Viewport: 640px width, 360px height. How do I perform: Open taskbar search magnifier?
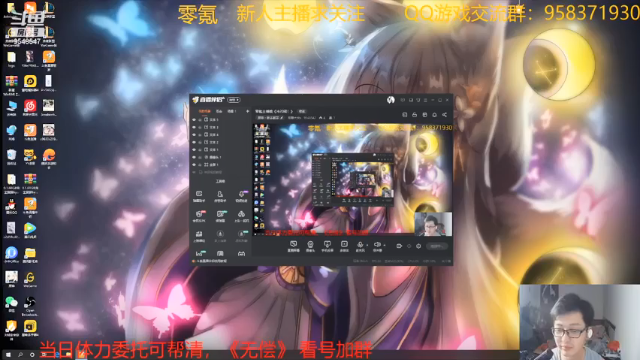pos(20,355)
